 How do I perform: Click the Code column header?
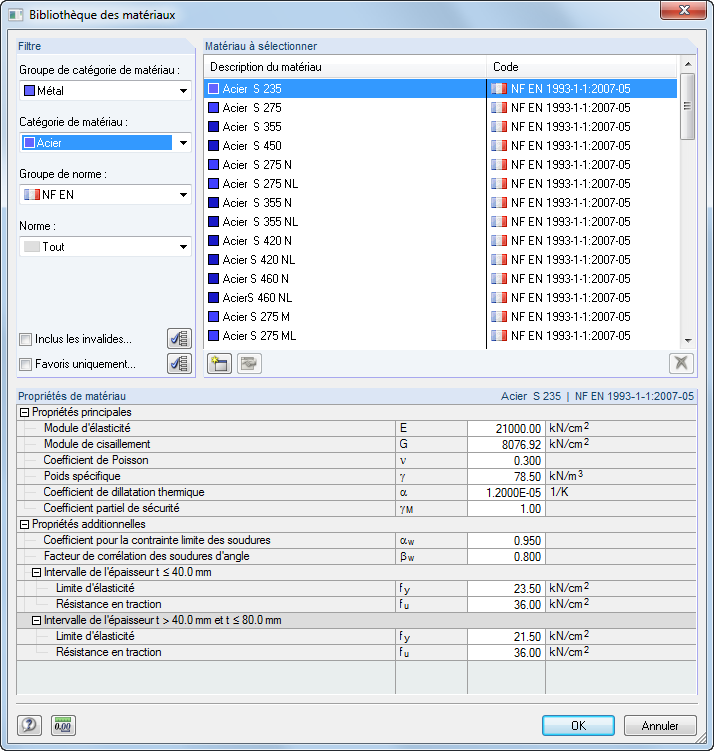tap(582, 67)
